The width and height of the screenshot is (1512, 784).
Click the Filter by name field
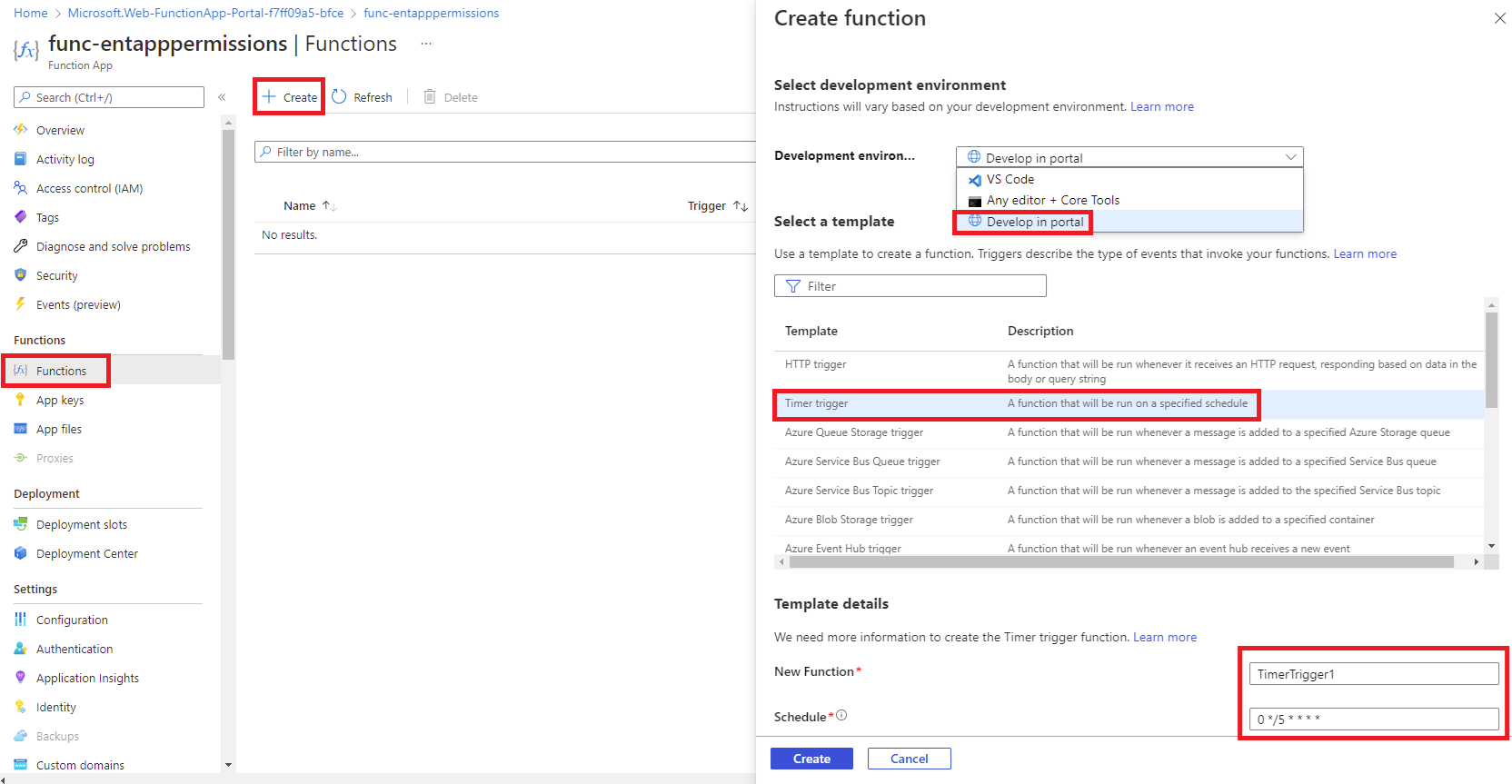coord(505,152)
